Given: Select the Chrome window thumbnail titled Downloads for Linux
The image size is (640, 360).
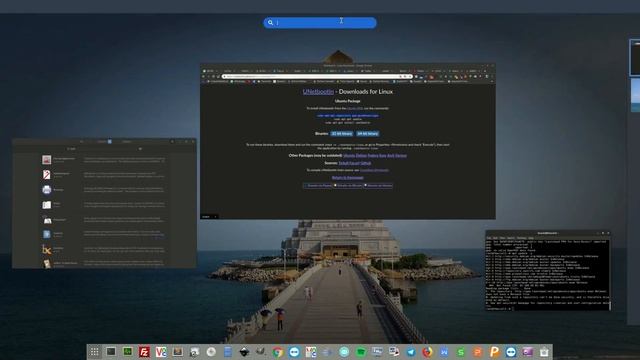Looking at the screenshot, I should 348,141.
